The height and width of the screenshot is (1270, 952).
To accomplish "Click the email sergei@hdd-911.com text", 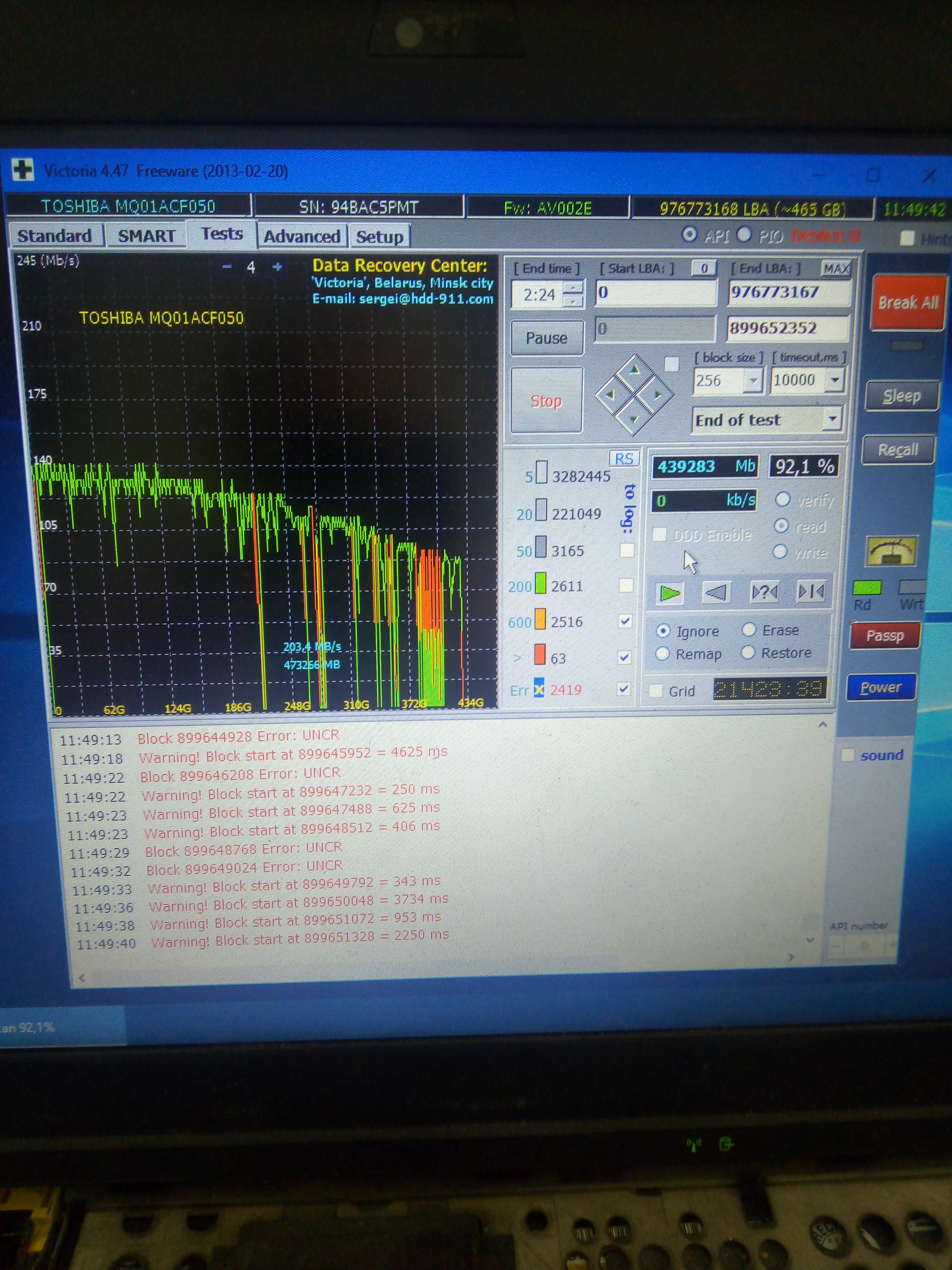I will [x=426, y=299].
